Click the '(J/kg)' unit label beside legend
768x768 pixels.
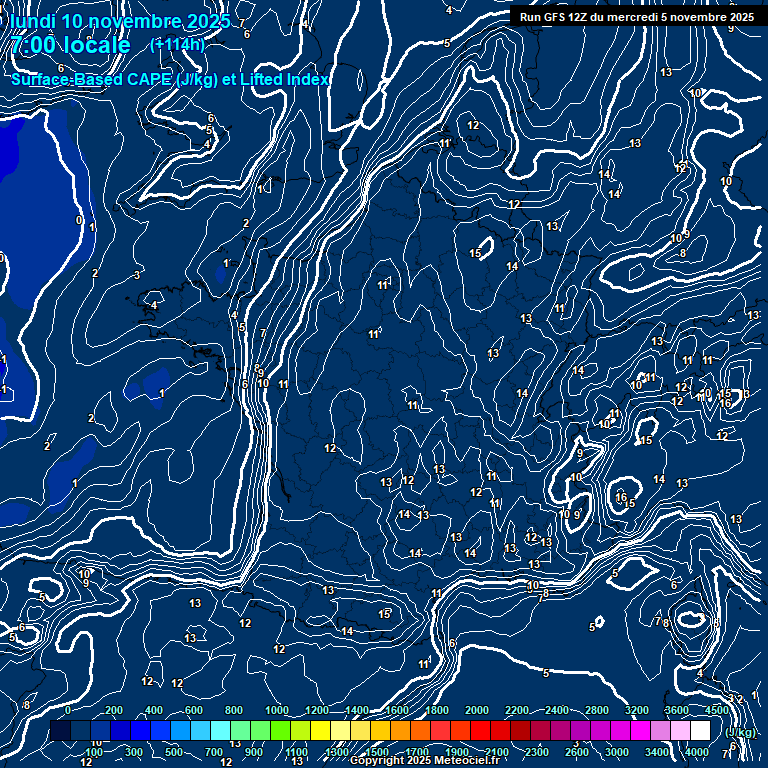pos(740,732)
